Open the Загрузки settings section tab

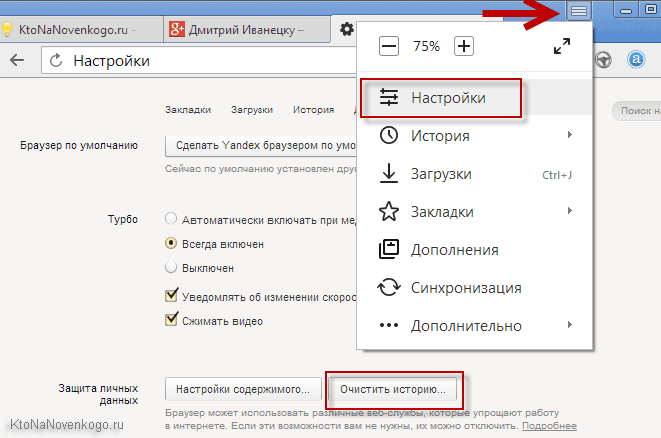point(252,110)
